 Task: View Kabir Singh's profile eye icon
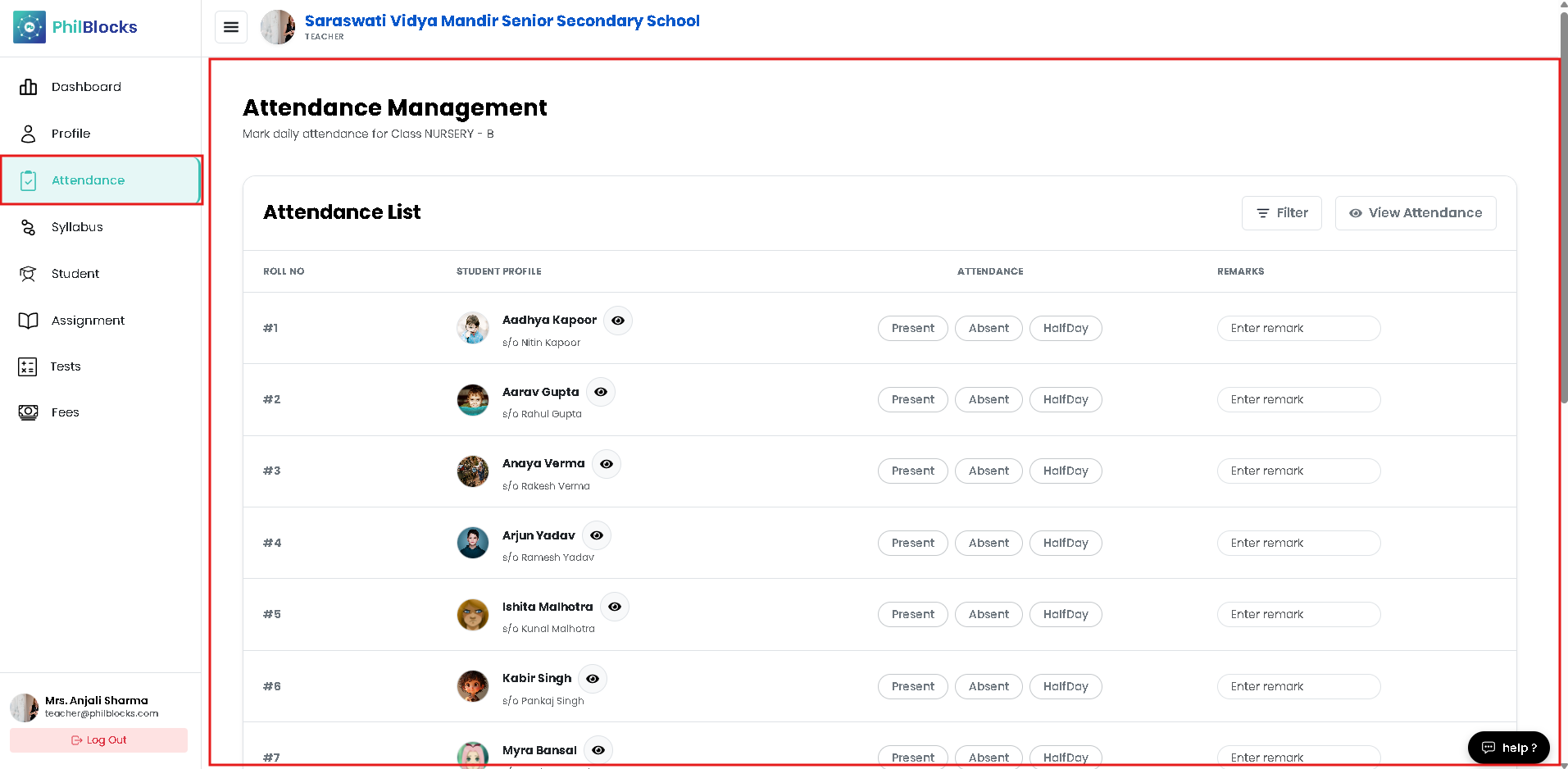coord(593,679)
